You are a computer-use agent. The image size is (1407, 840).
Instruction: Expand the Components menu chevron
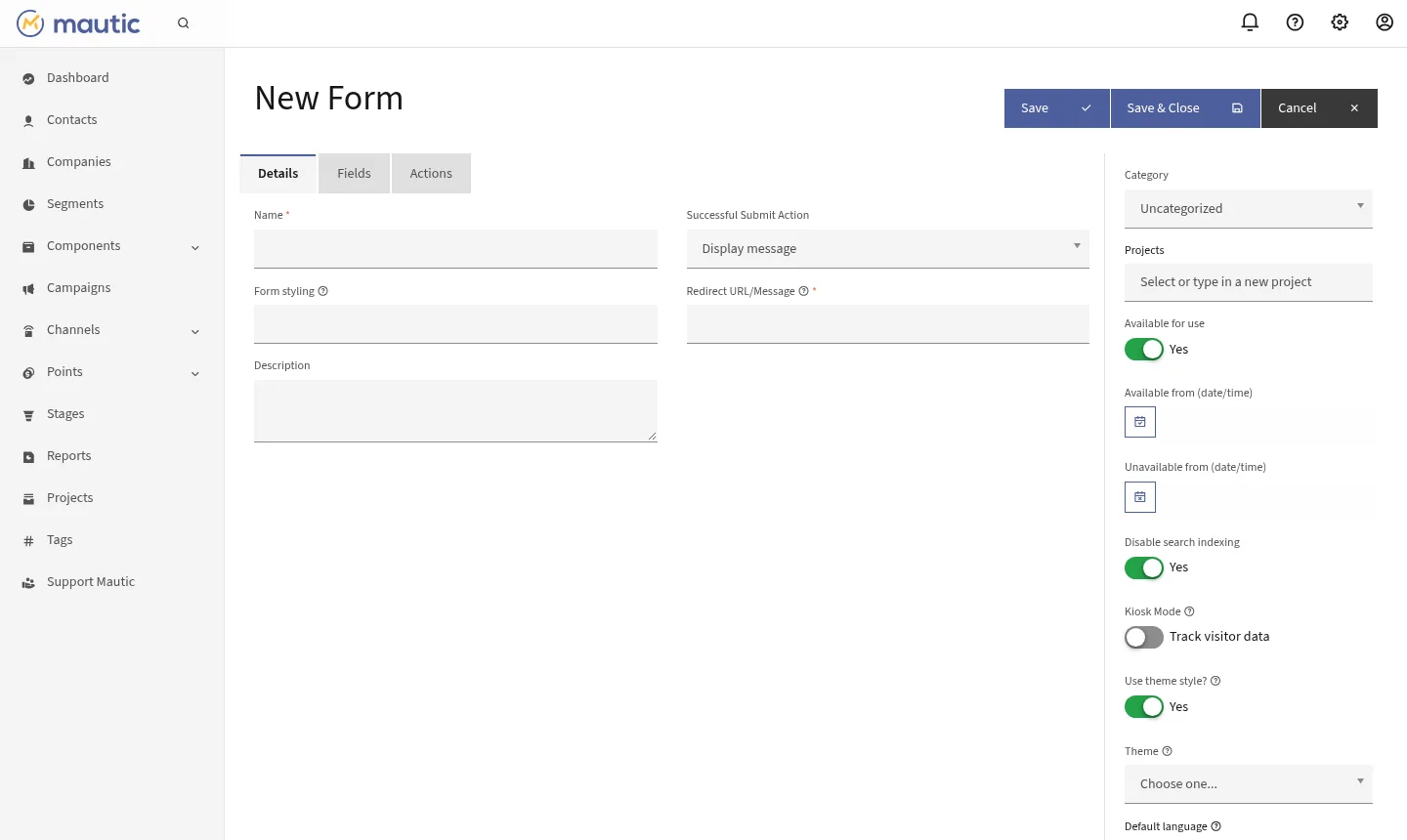tap(195, 247)
